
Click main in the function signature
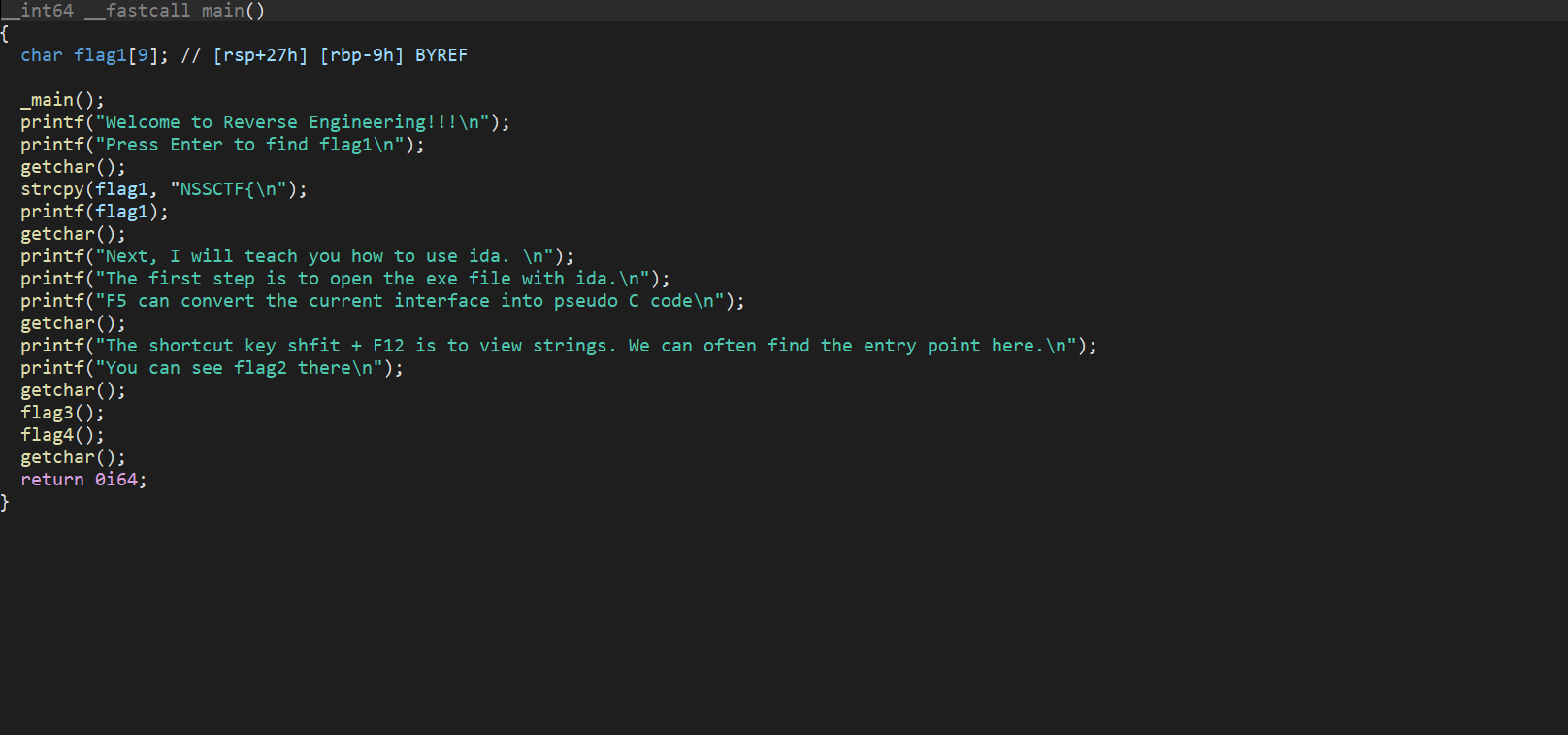coord(222,11)
